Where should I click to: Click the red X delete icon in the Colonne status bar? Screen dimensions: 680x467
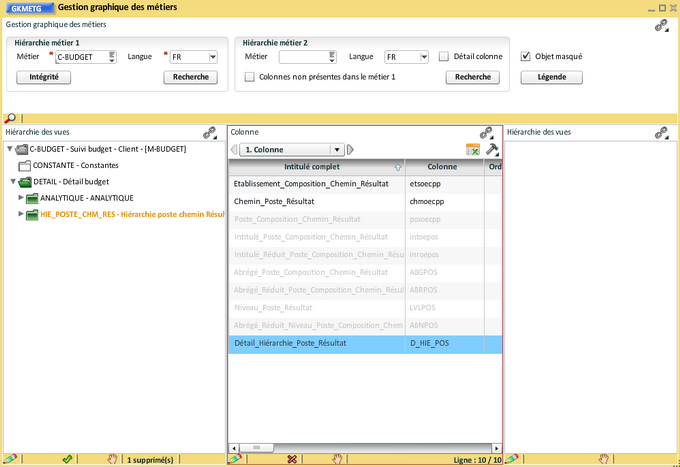pyautogui.click(x=292, y=459)
